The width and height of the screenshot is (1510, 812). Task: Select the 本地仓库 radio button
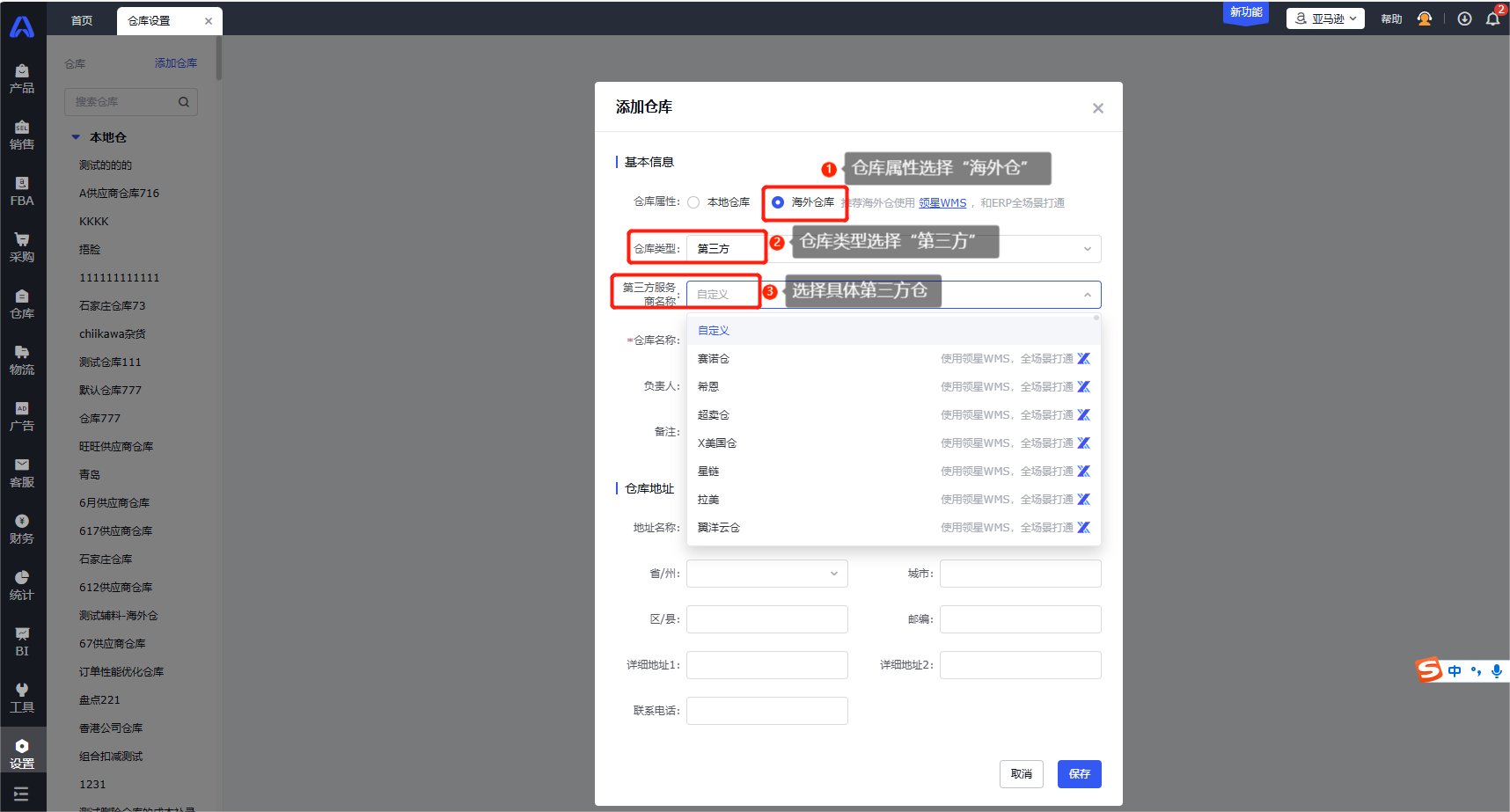coord(693,202)
